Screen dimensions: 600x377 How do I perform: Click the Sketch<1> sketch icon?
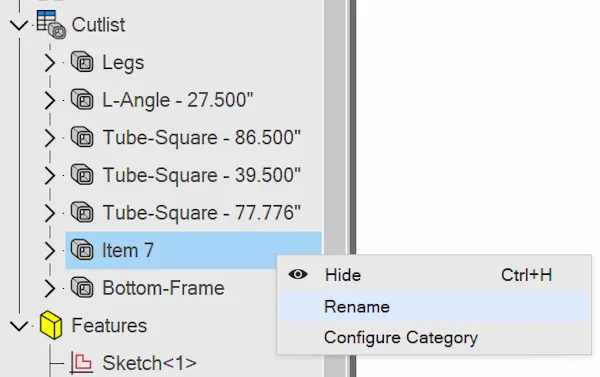[x=82, y=362]
